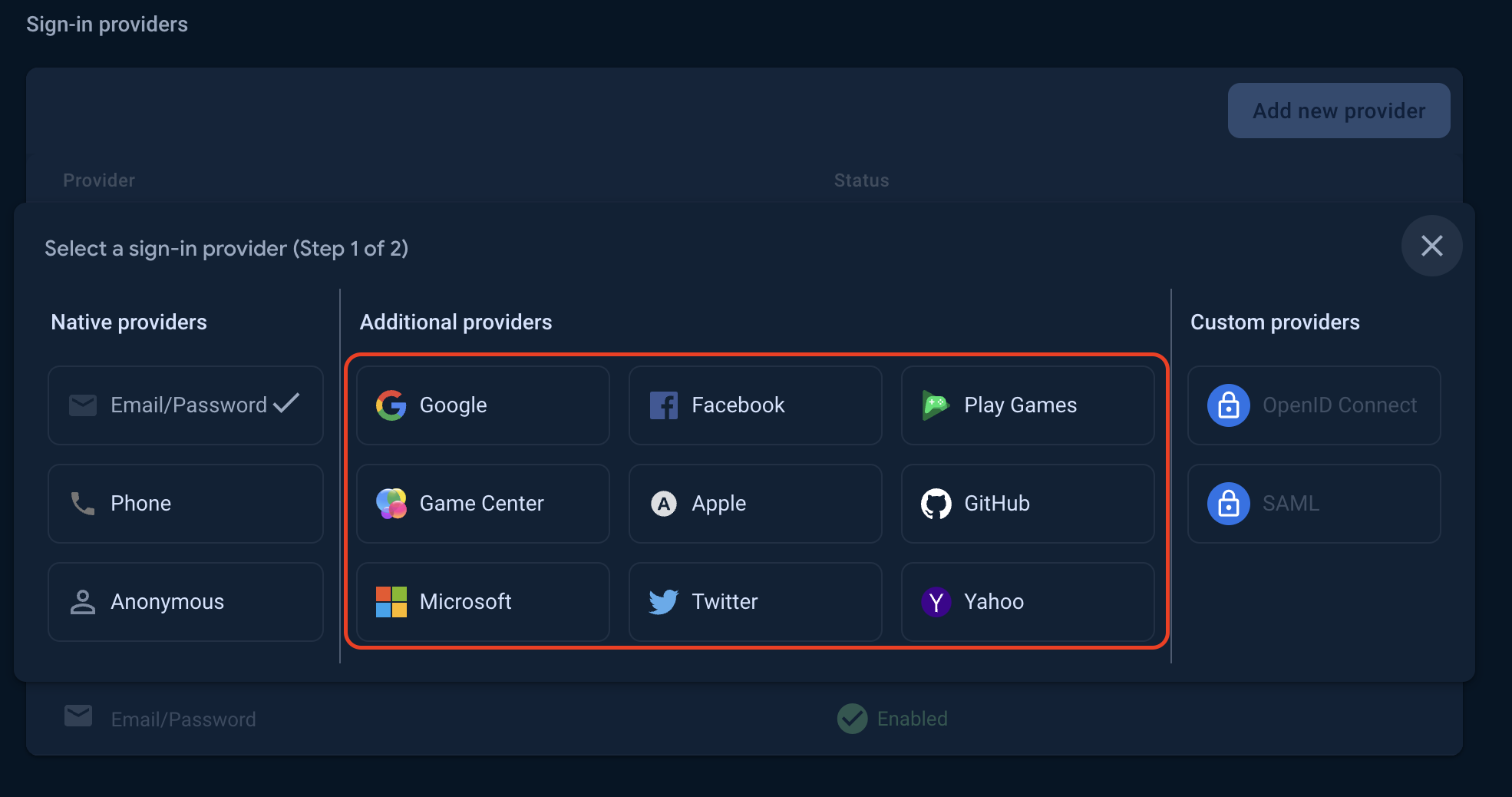Click the Game Center bubbles icon

391,504
